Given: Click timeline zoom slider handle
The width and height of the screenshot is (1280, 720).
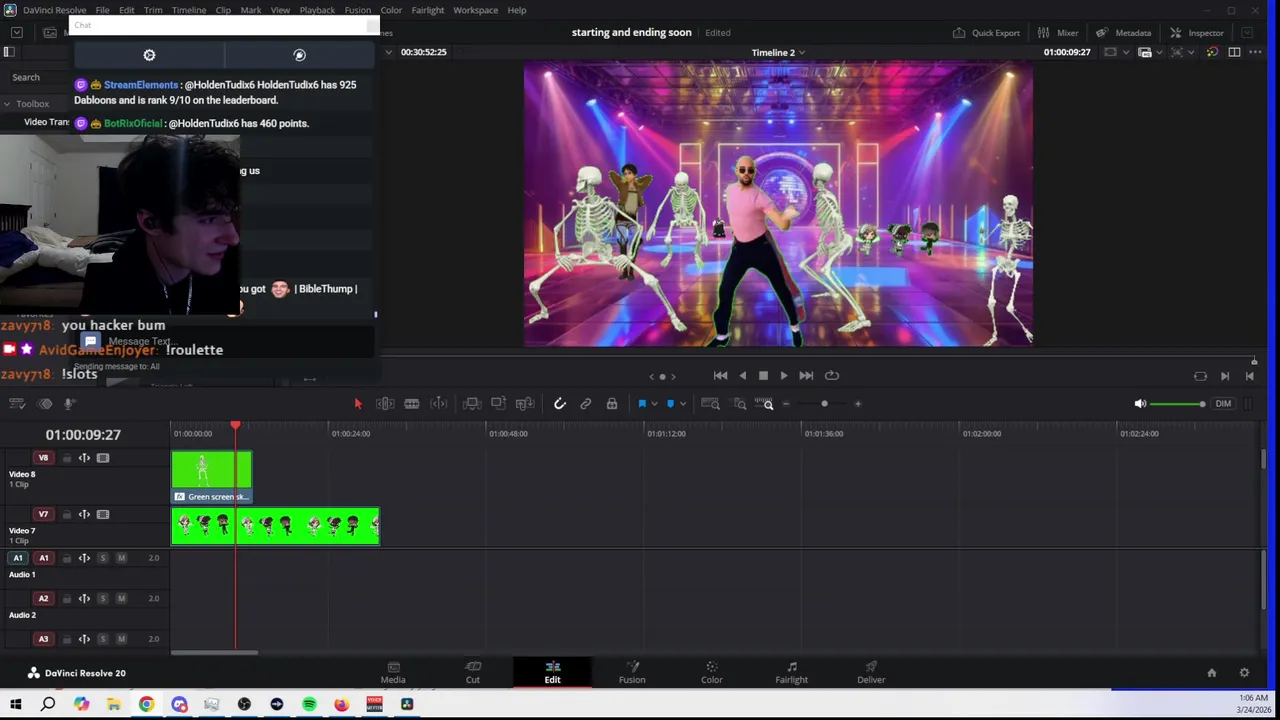Looking at the screenshot, I should (x=824, y=404).
